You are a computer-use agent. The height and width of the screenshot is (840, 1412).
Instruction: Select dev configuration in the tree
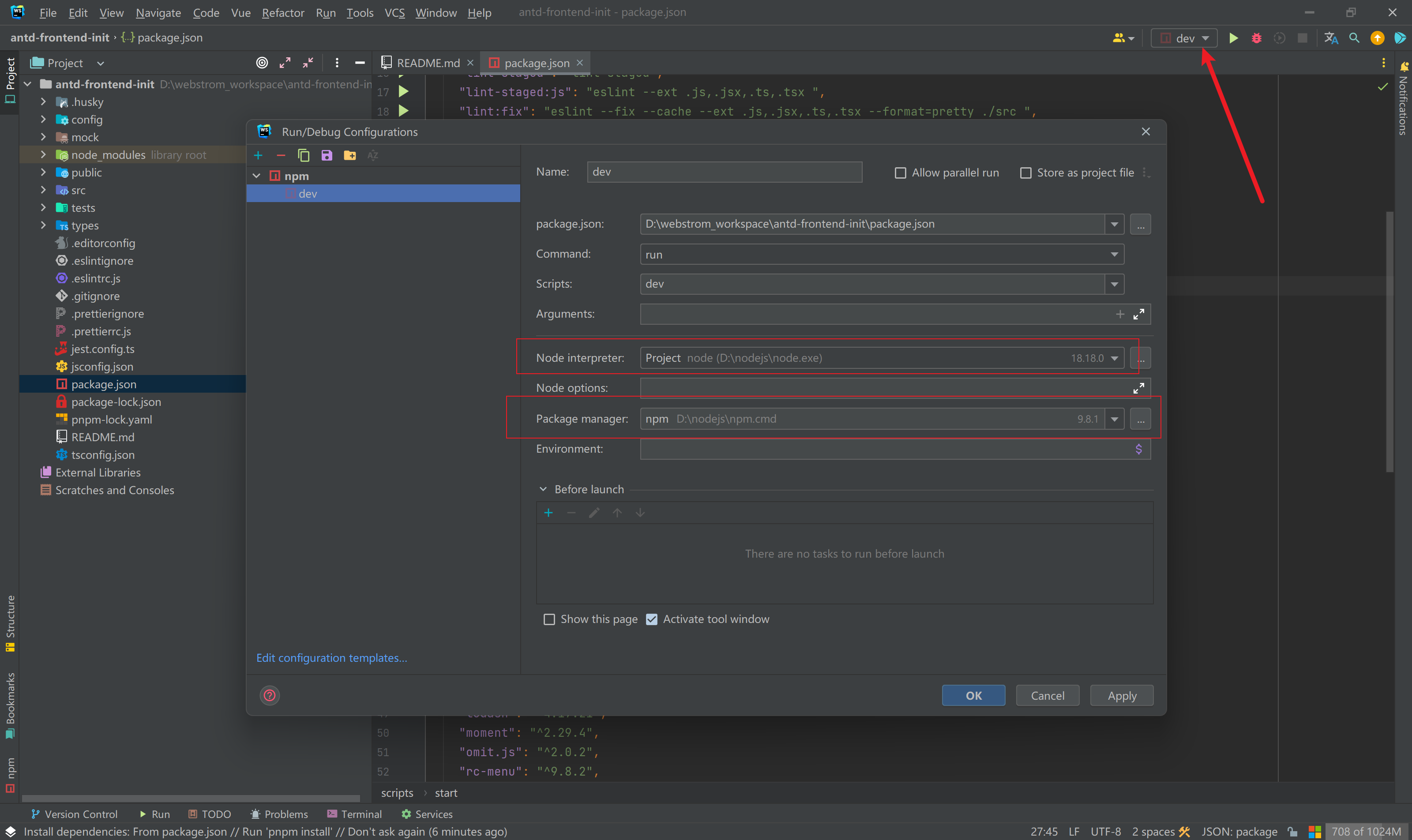pos(383,194)
